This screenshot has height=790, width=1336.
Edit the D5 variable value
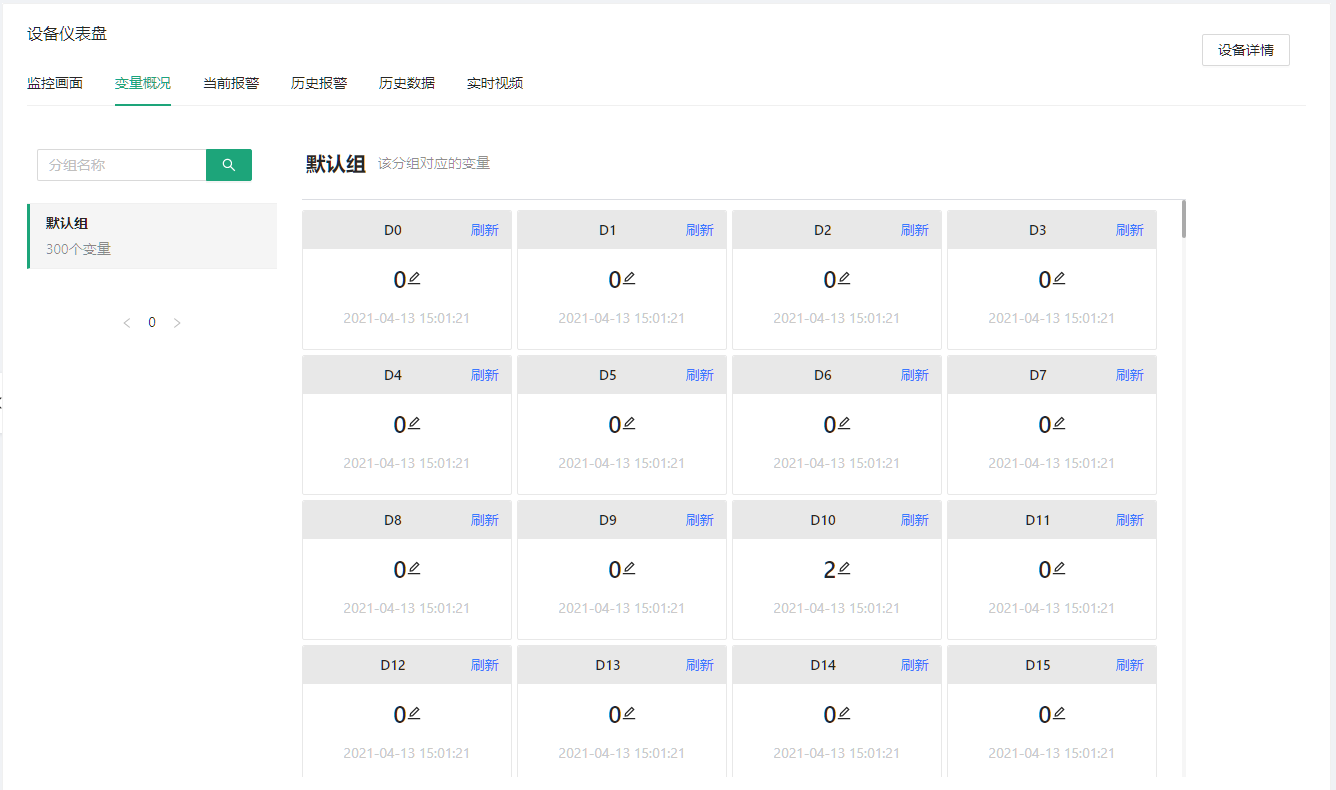click(x=629, y=423)
